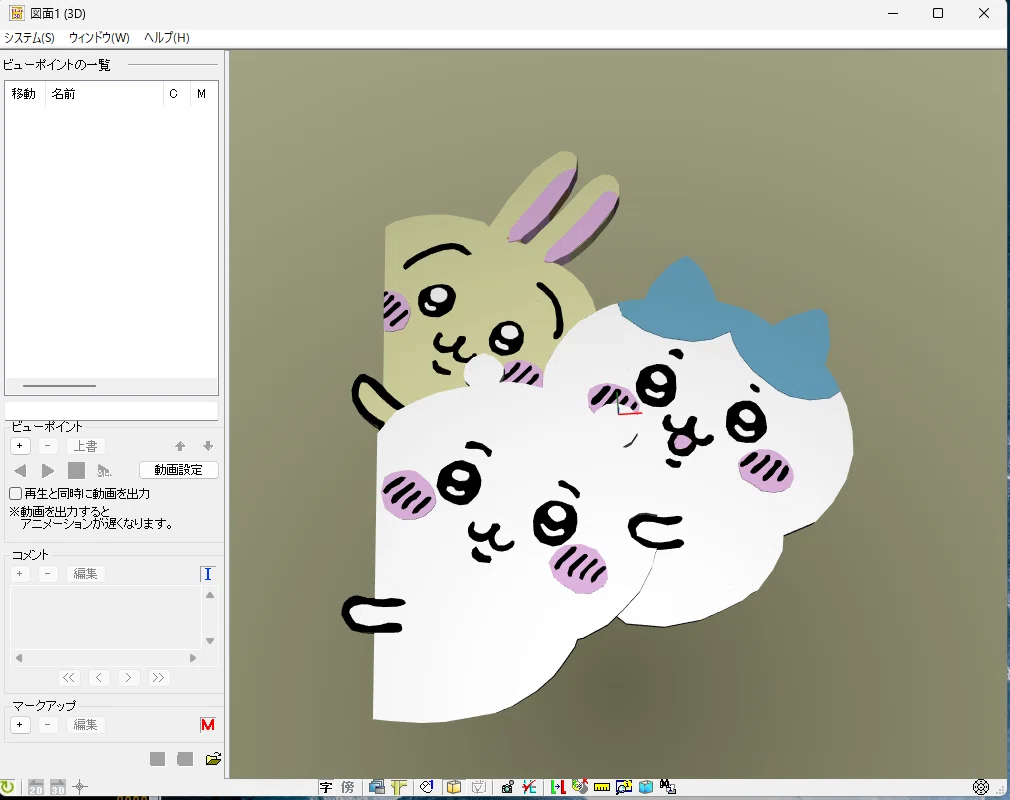Click the movie export icon beside stop
The image size is (1010, 800).
click(104, 470)
